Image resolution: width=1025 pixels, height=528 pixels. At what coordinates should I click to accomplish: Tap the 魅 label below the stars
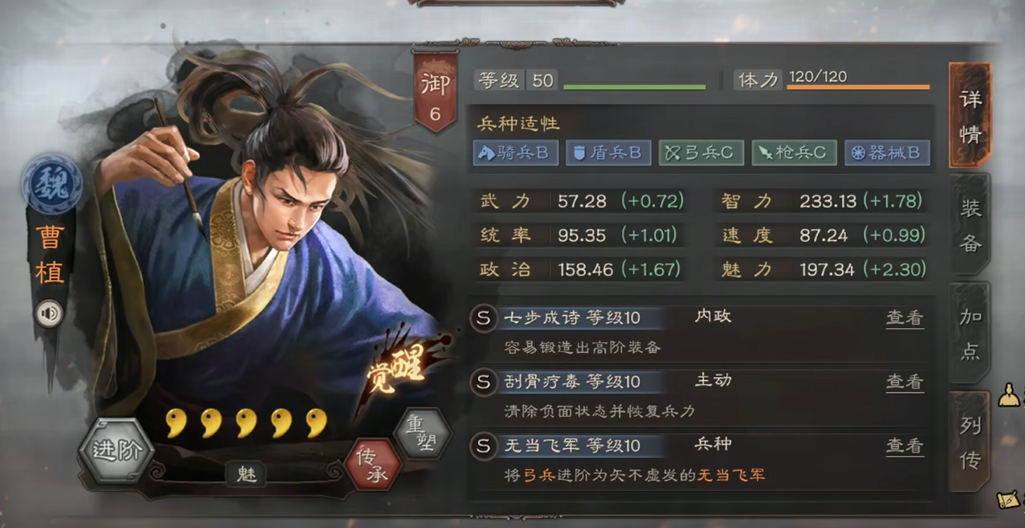[246, 475]
